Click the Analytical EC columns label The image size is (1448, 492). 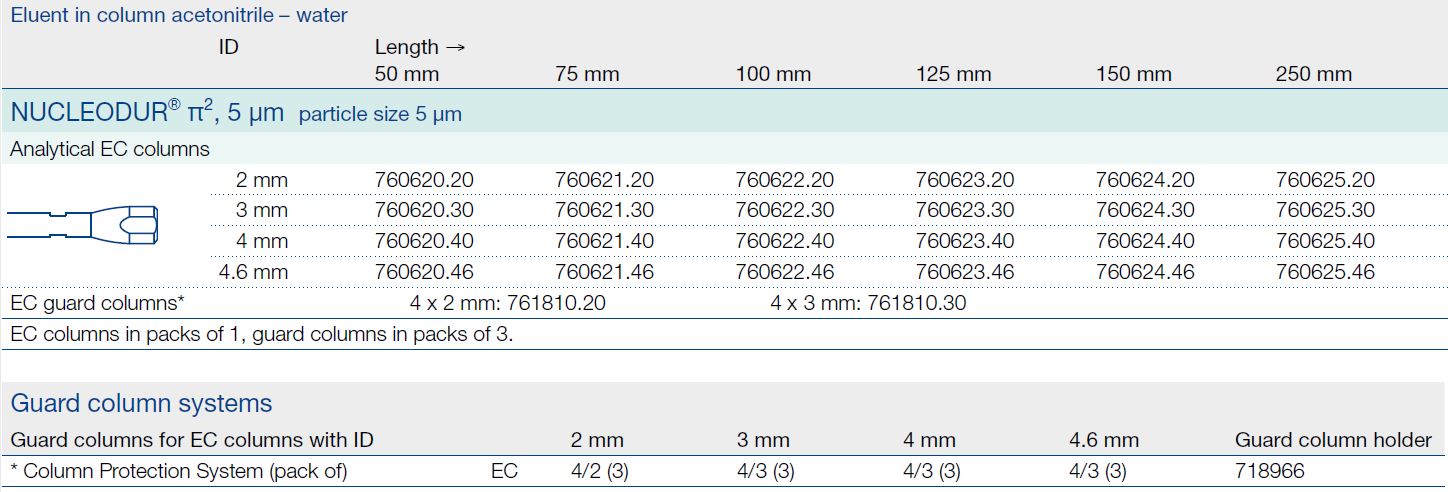point(110,149)
